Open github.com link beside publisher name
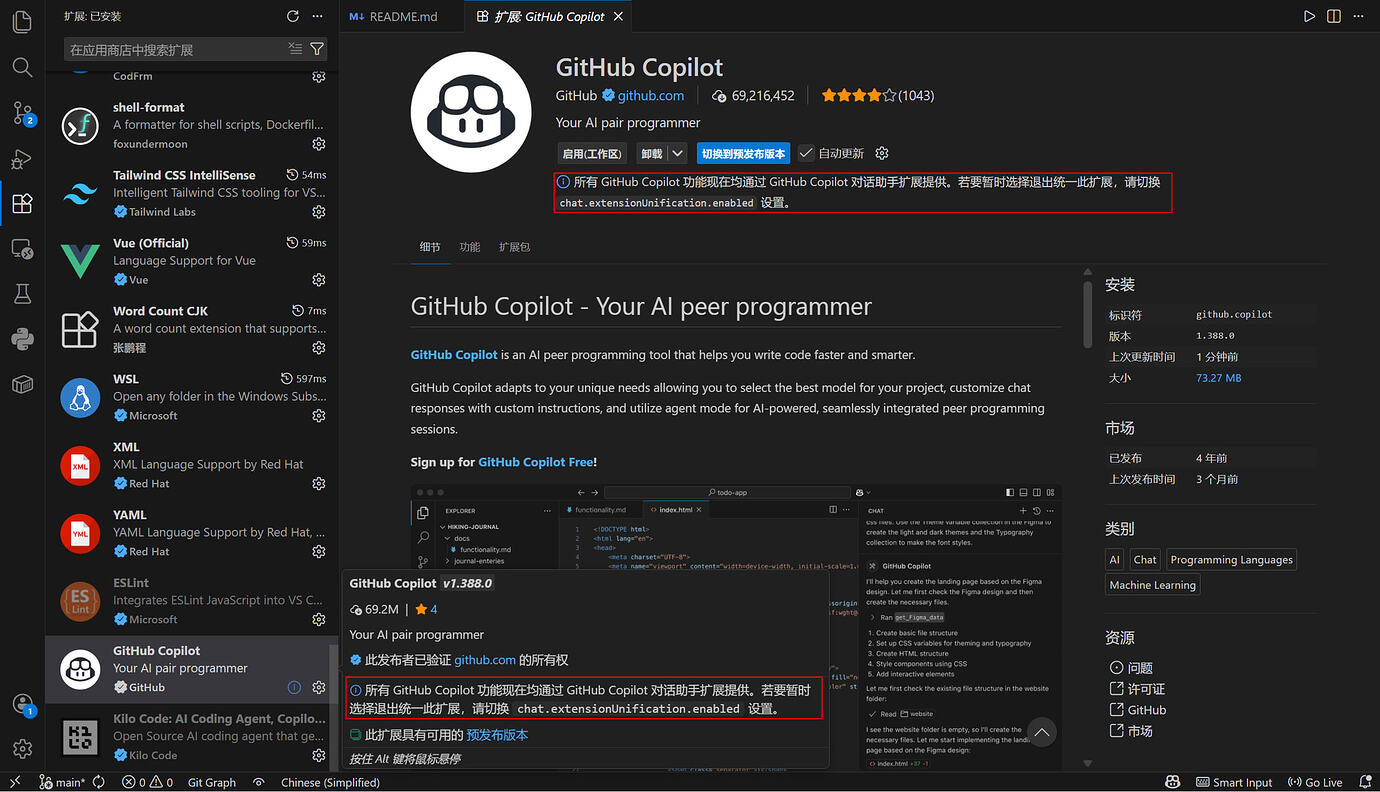 point(651,95)
